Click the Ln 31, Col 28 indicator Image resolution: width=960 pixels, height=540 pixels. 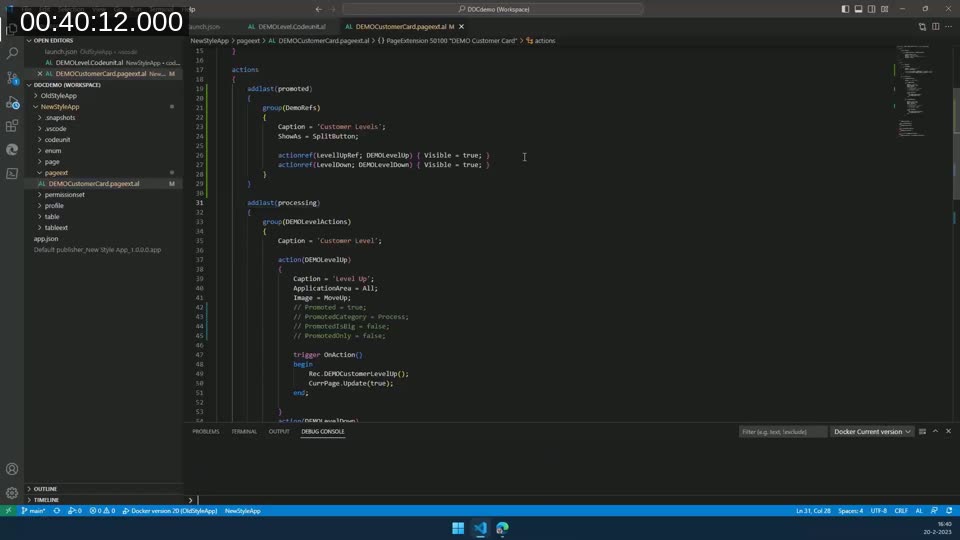pos(813,511)
